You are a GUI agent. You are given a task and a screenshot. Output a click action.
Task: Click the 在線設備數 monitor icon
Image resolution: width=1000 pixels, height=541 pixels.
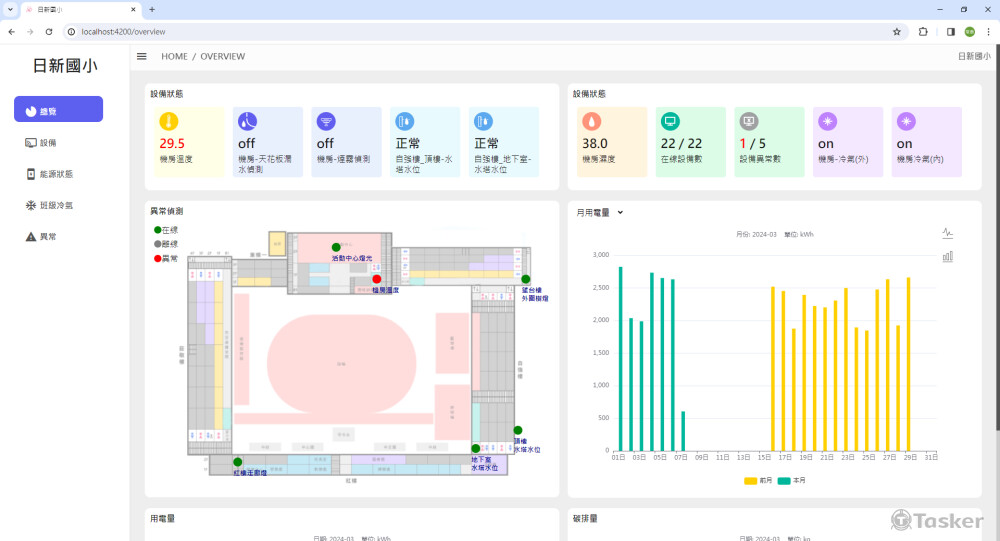[670, 121]
